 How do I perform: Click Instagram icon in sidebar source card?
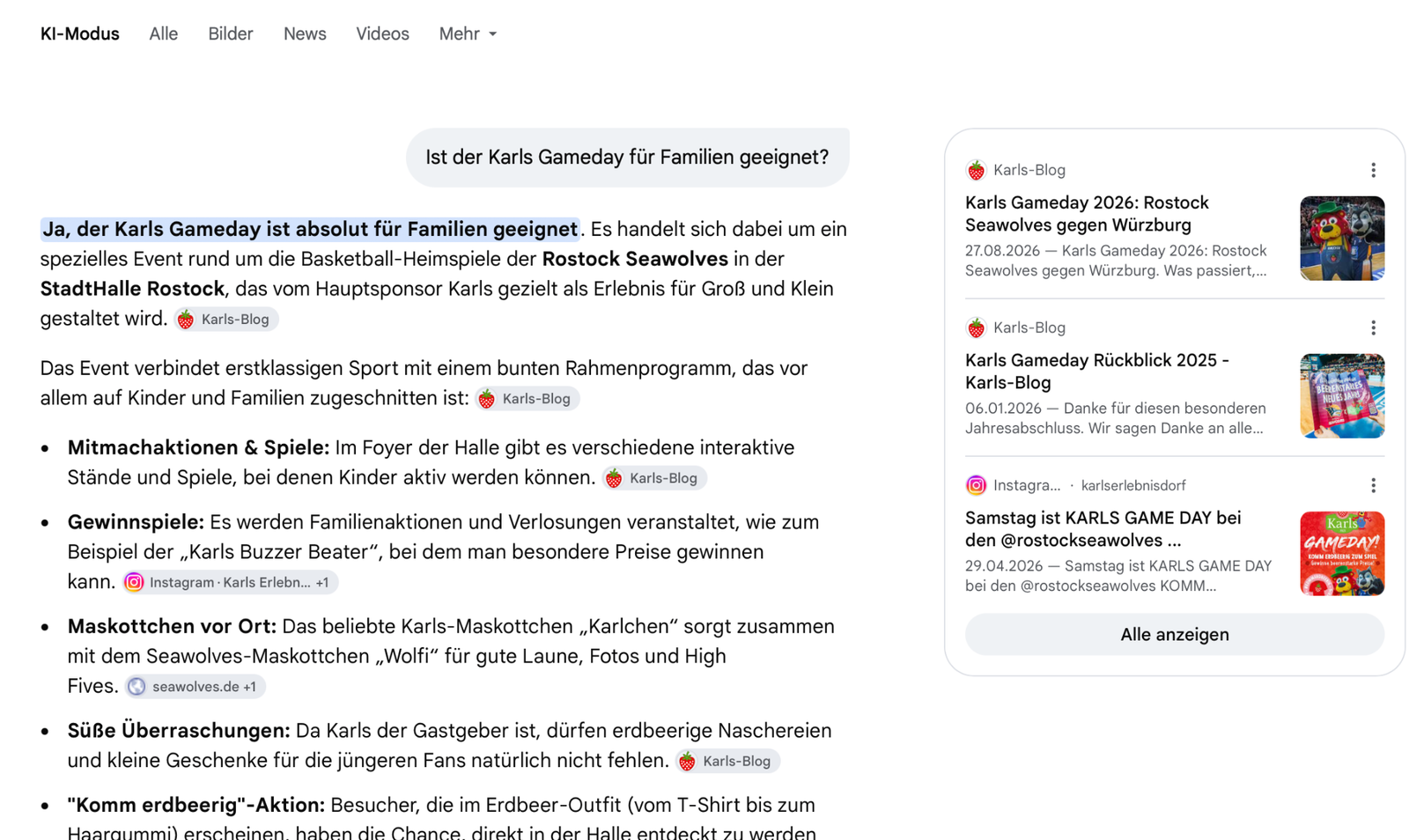click(976, 486)
